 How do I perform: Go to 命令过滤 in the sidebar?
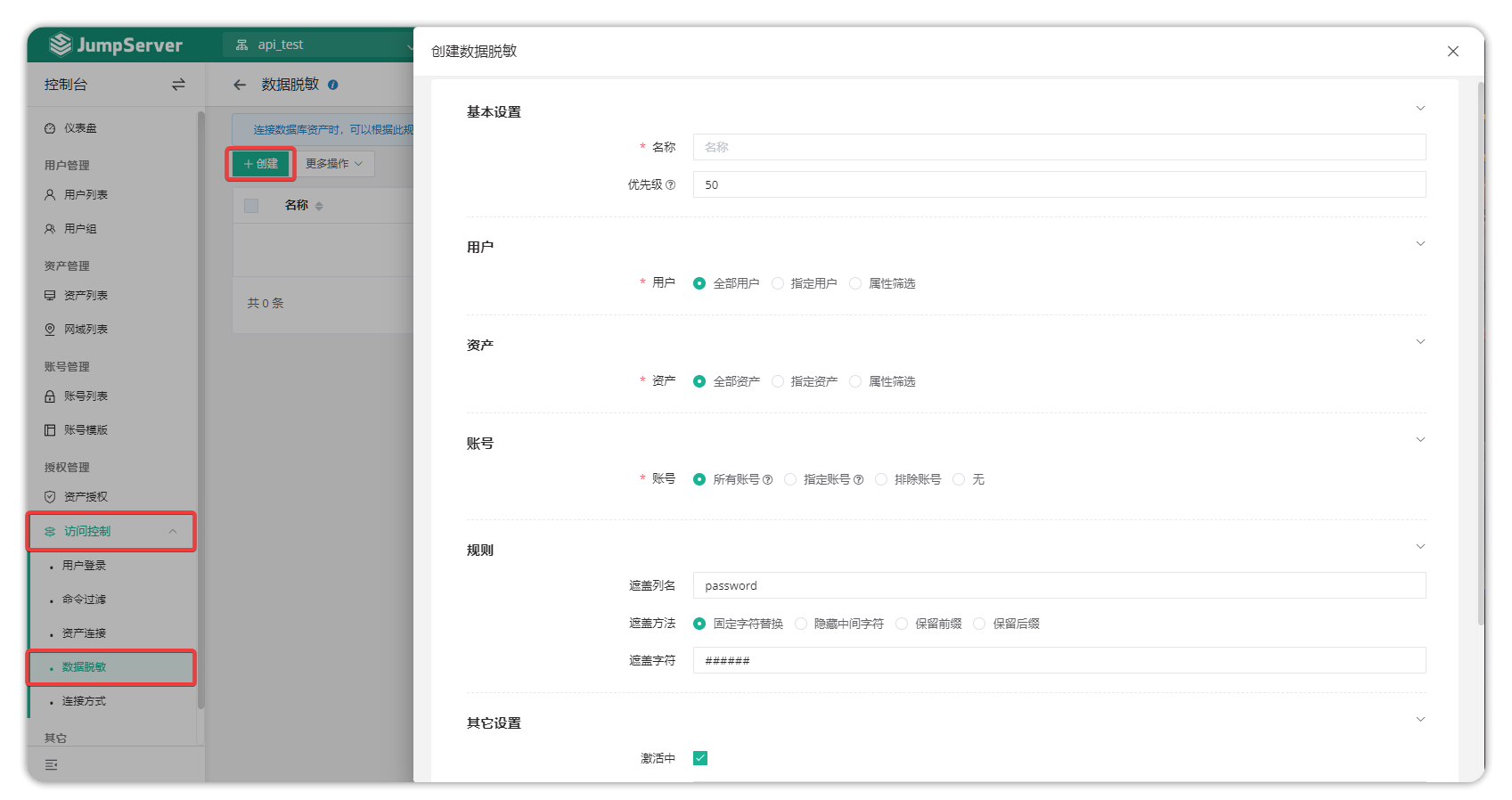click(84, 600)
